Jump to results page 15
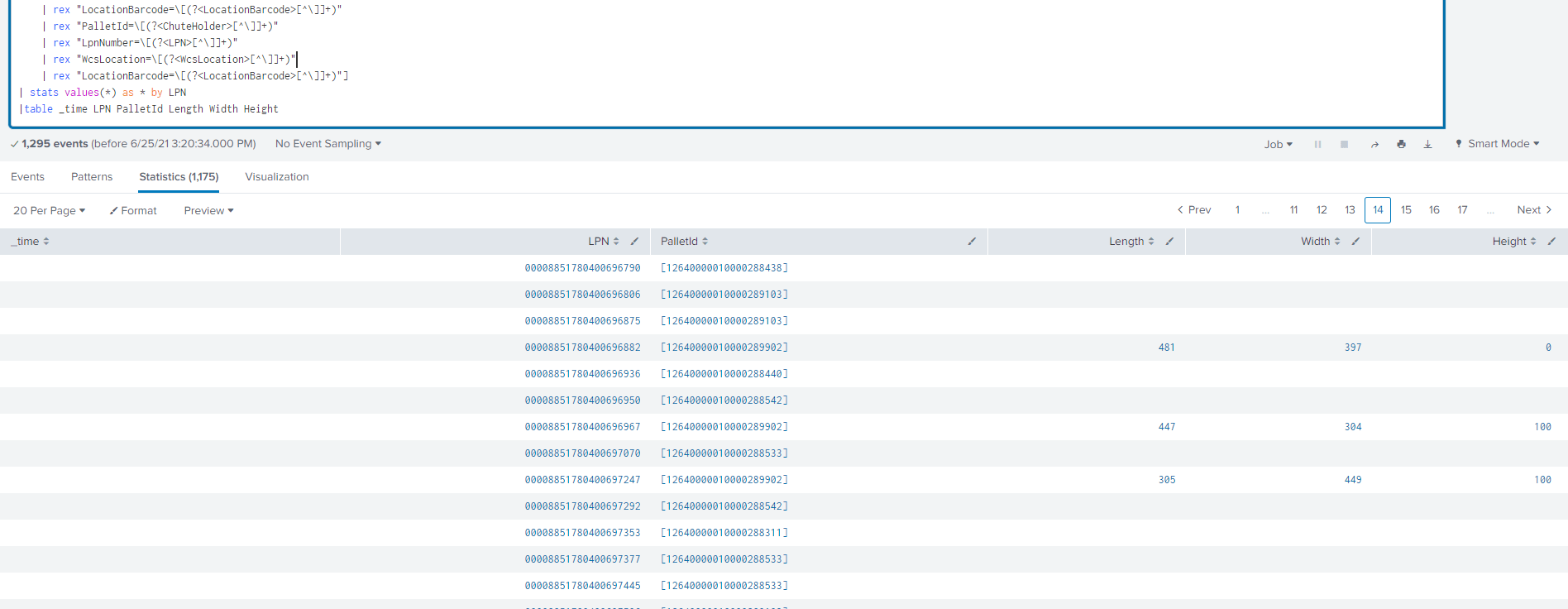The width and height of the screenshot is (1568, 609). tap(1406, 210)
